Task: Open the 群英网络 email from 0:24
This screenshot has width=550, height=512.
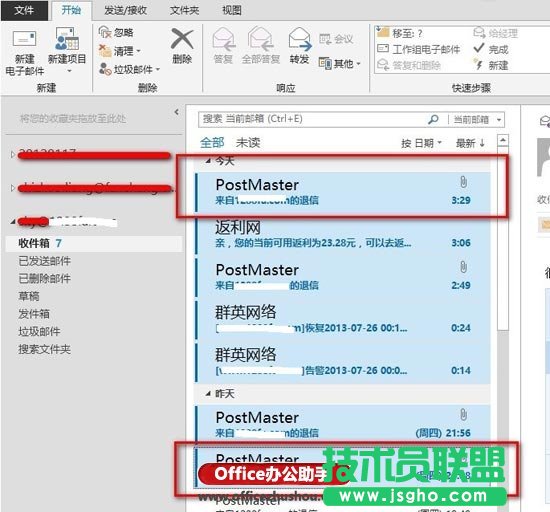Action: [x=343, y=320]
